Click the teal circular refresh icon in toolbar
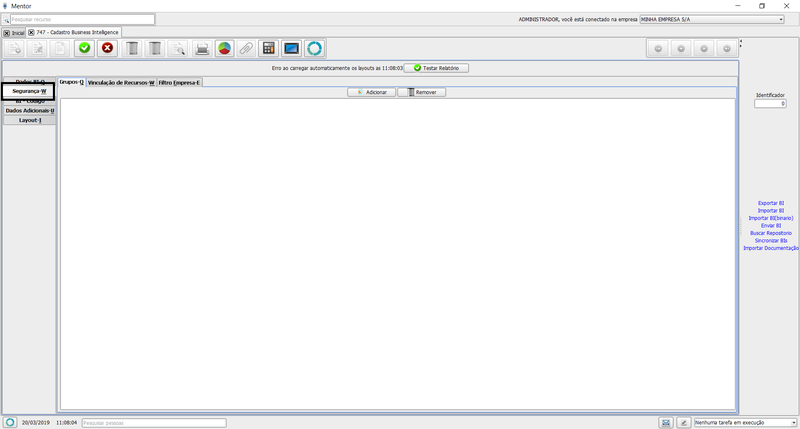Viewport: 800px width, 429px height. 314,48
